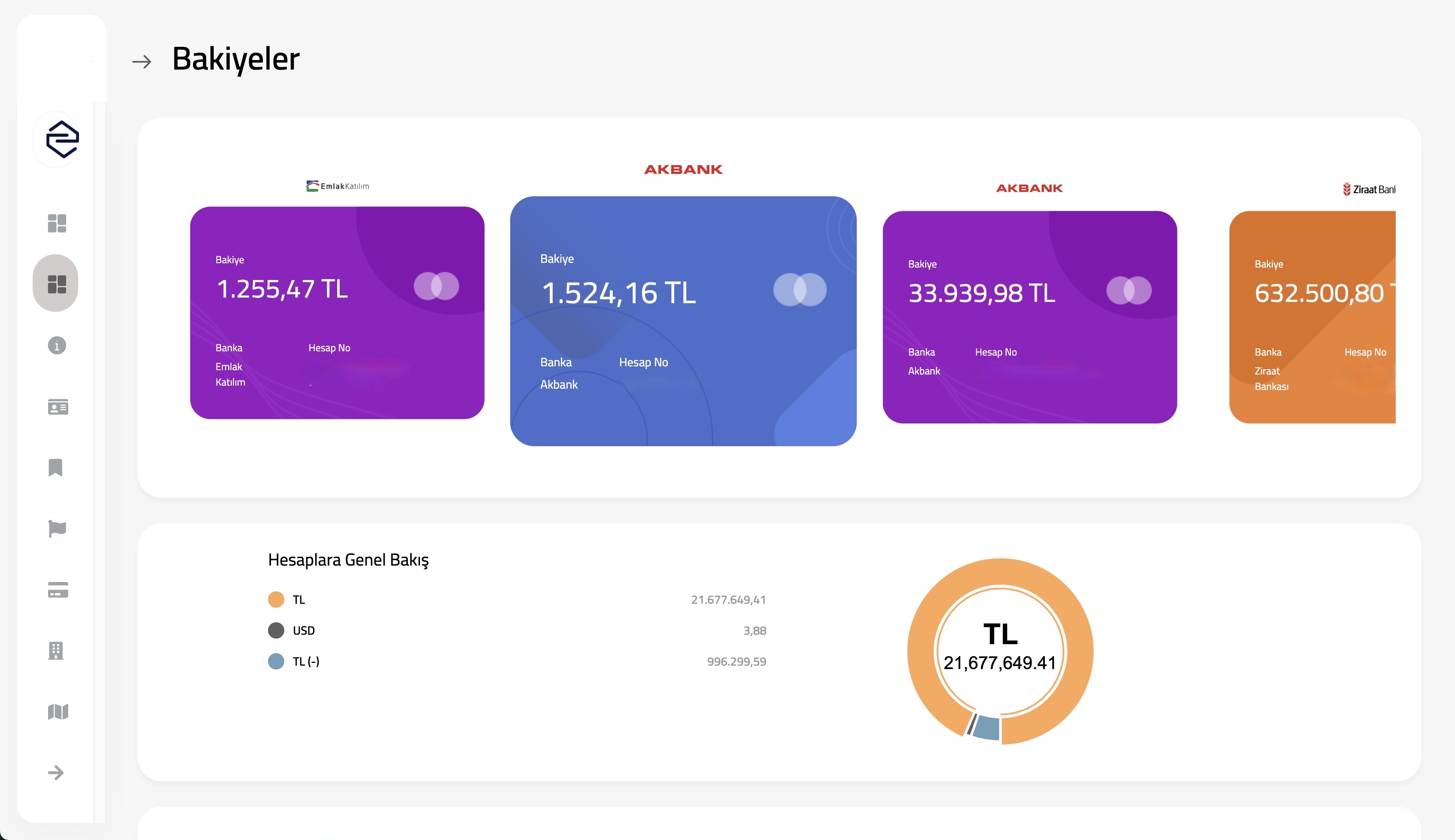
Task: Click the 1.524,16 TL balance text
Action: (618, 293)
